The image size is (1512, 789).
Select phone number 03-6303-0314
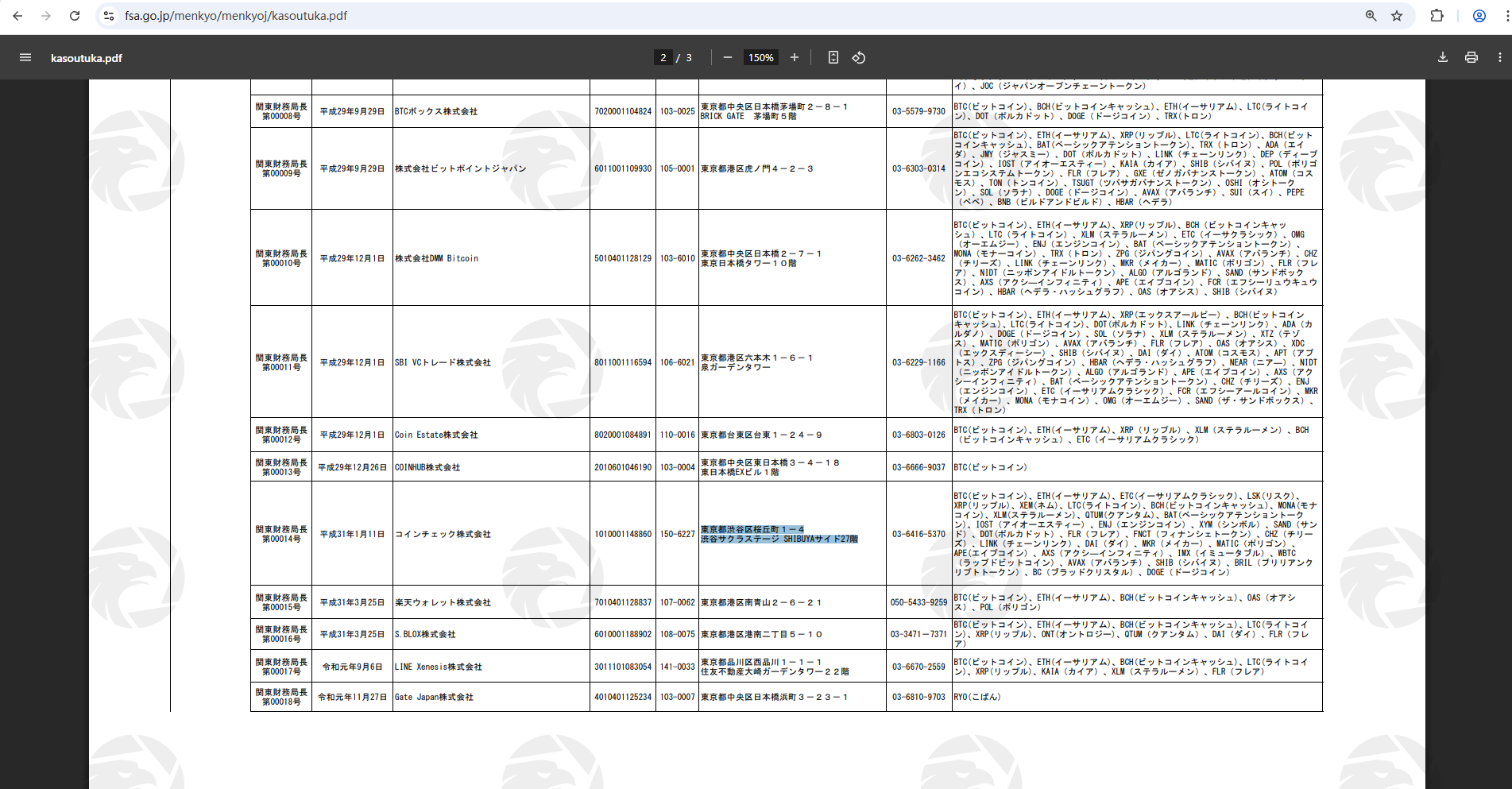(x=918, y=168)
